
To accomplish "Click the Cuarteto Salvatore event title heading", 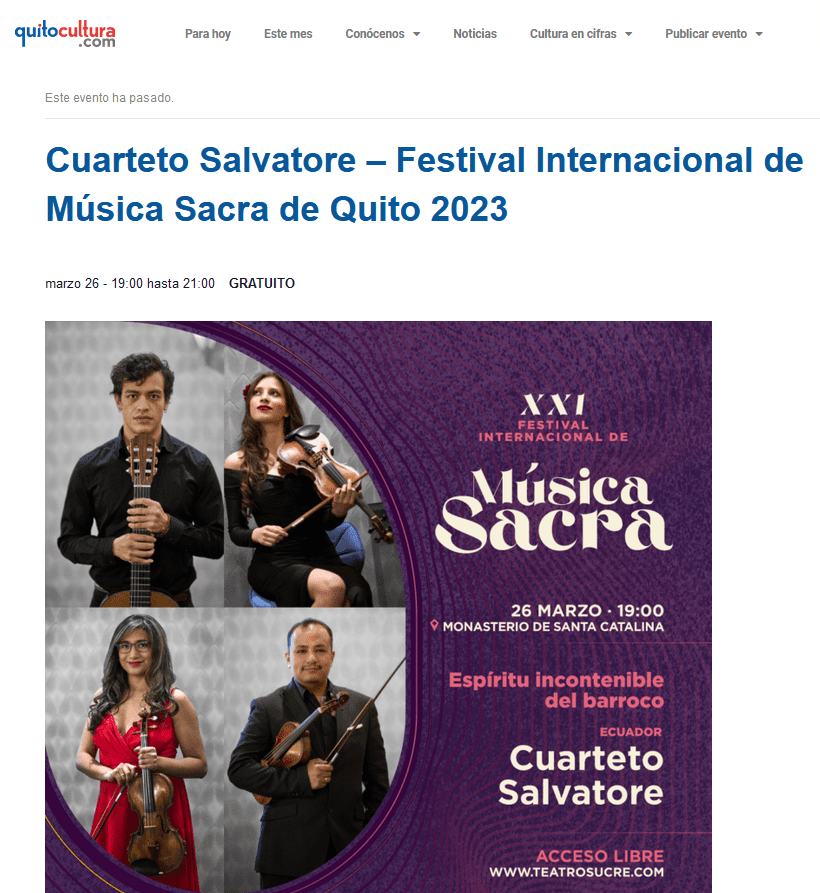I will (x=424, y=184).
